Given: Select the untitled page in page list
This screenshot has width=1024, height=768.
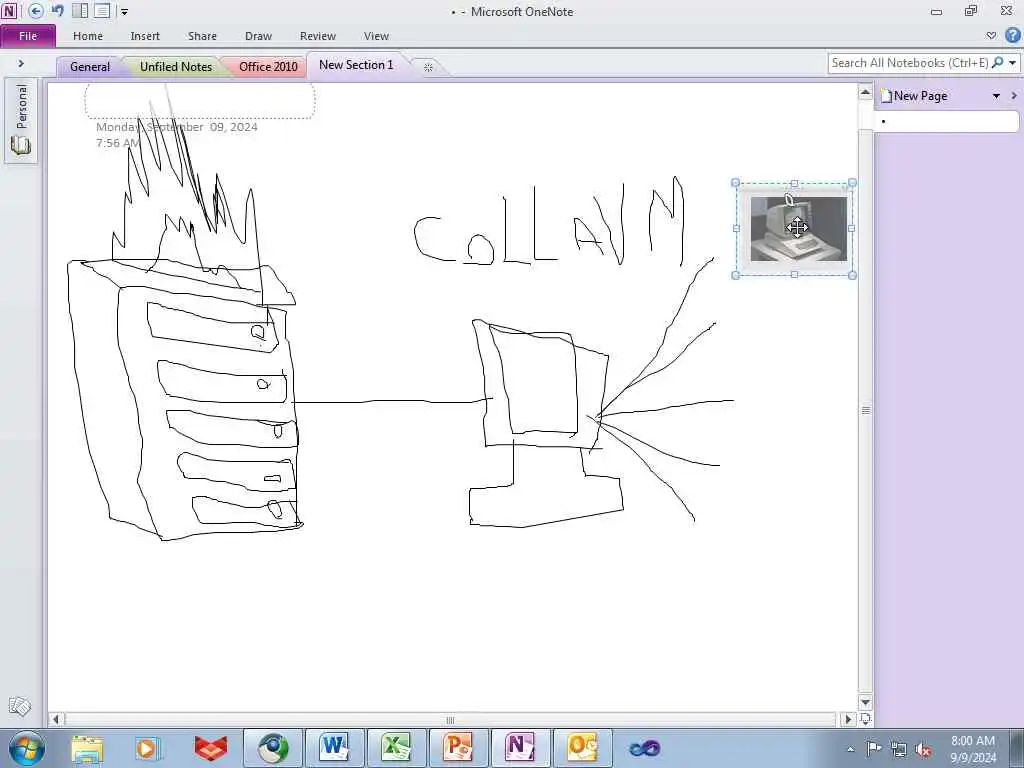Looking at the screenshot, I should point(946,121).
